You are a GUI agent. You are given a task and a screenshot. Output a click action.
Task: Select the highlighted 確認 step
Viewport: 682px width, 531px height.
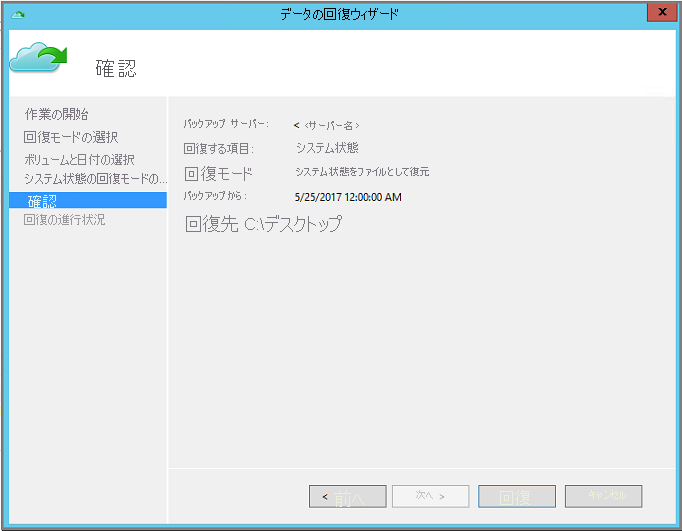point(88,200)
